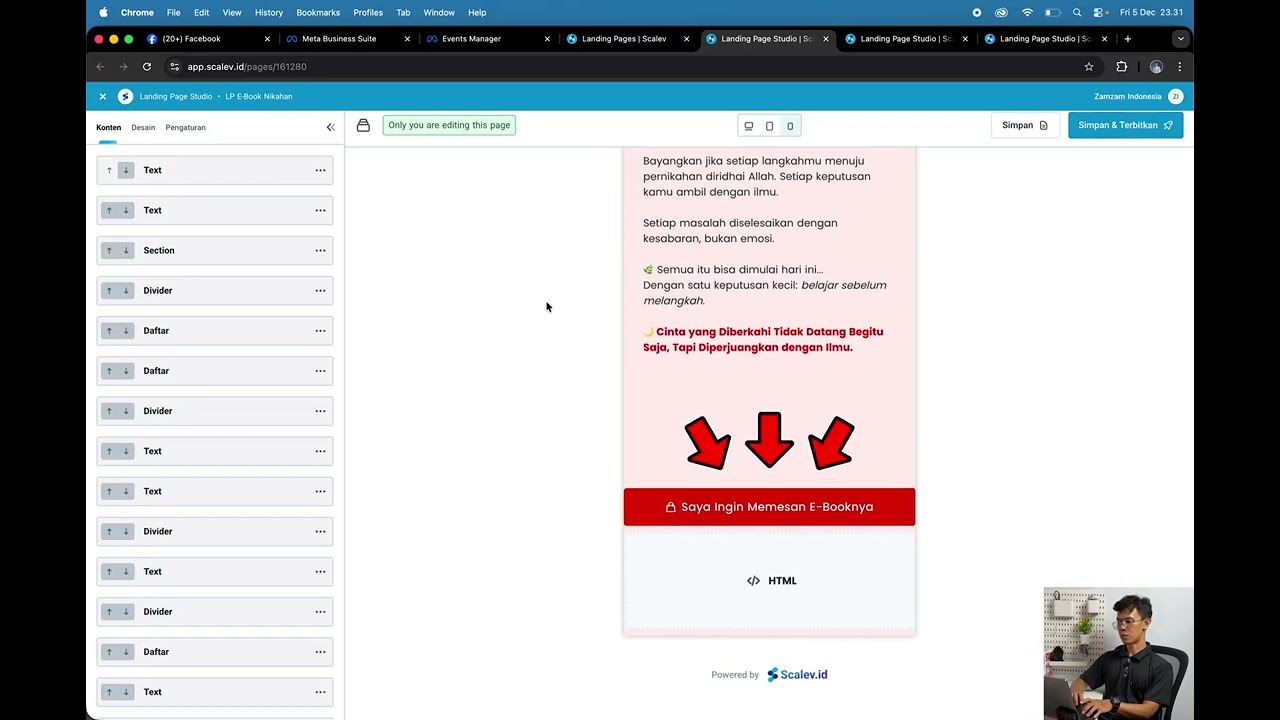Select the red arrows image in preview

(x=769, y=442)
